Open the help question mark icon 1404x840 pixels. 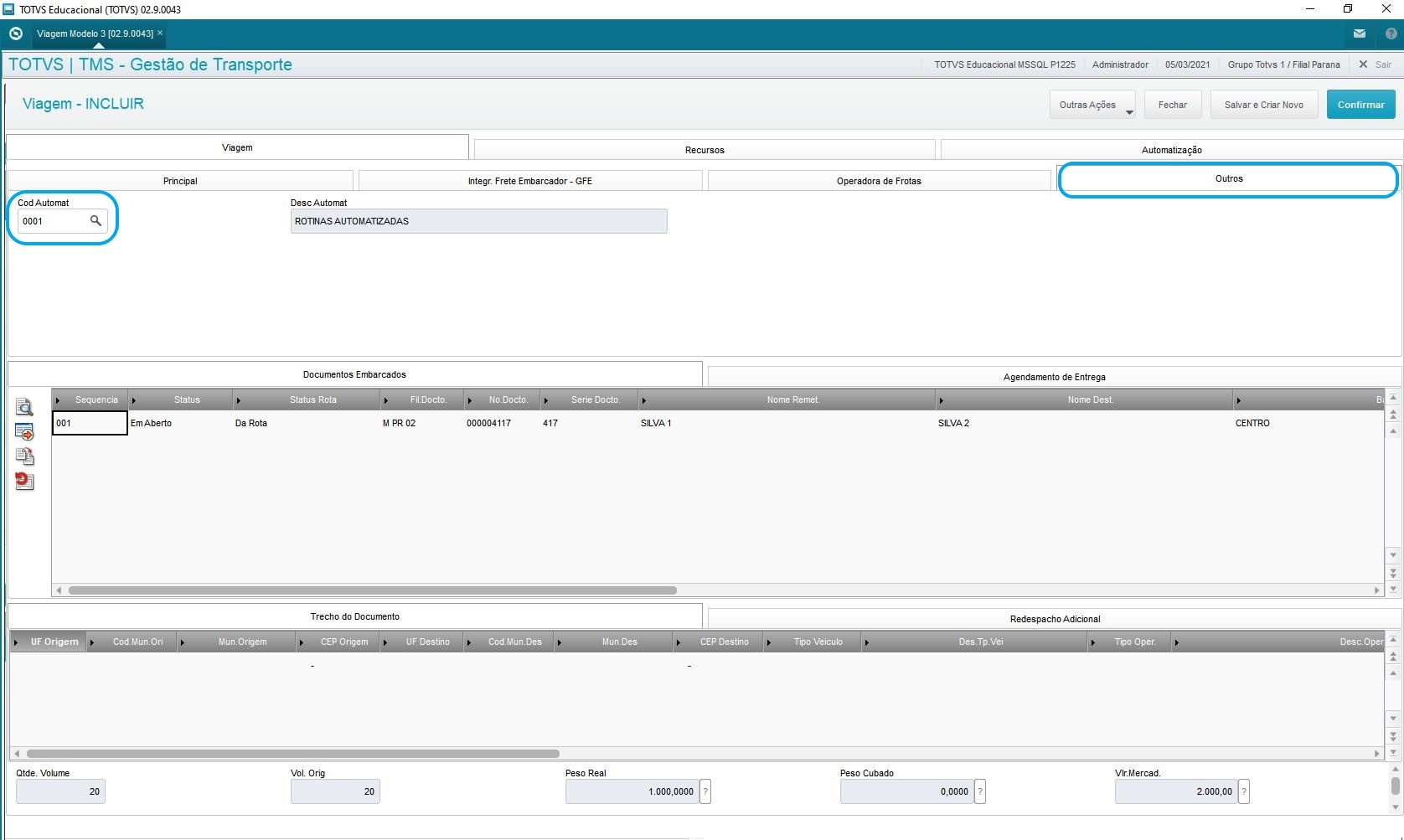point(1391,34)
